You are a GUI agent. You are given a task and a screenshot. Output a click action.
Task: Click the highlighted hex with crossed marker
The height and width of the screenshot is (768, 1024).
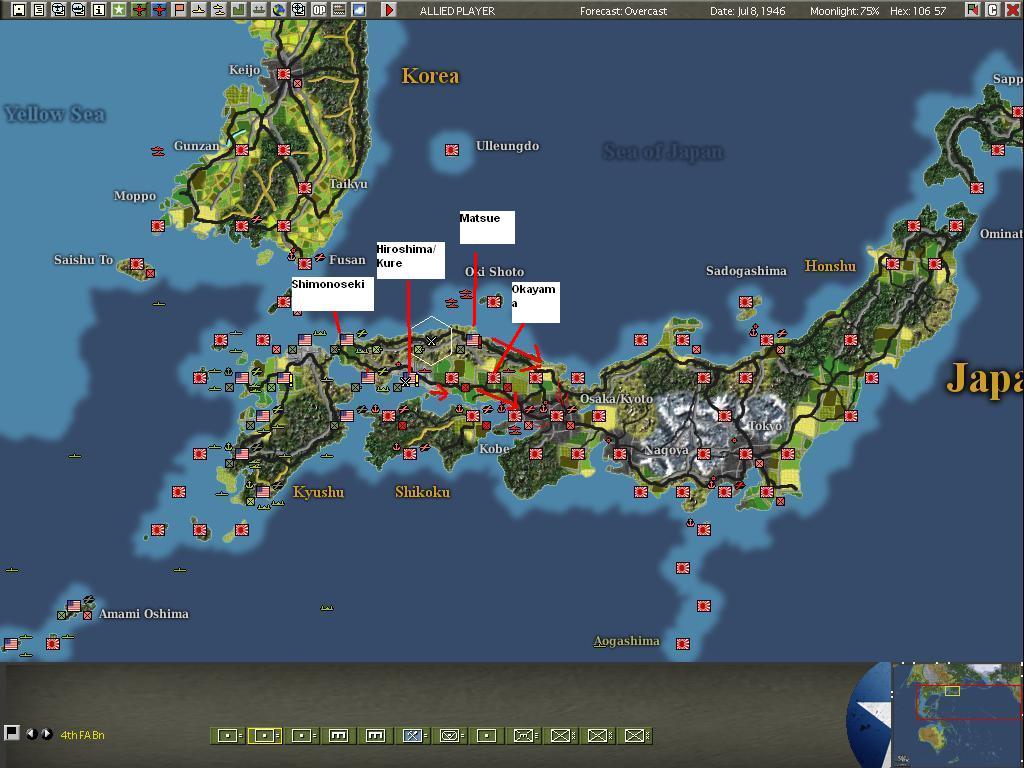431,340
